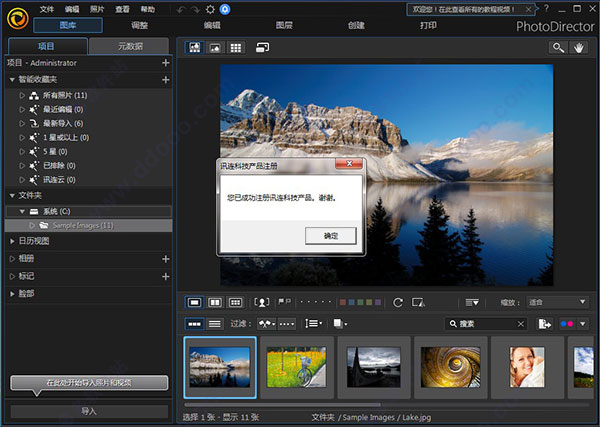Open the 查看 menu
This screenshot has height=427, width=600.
122,9
